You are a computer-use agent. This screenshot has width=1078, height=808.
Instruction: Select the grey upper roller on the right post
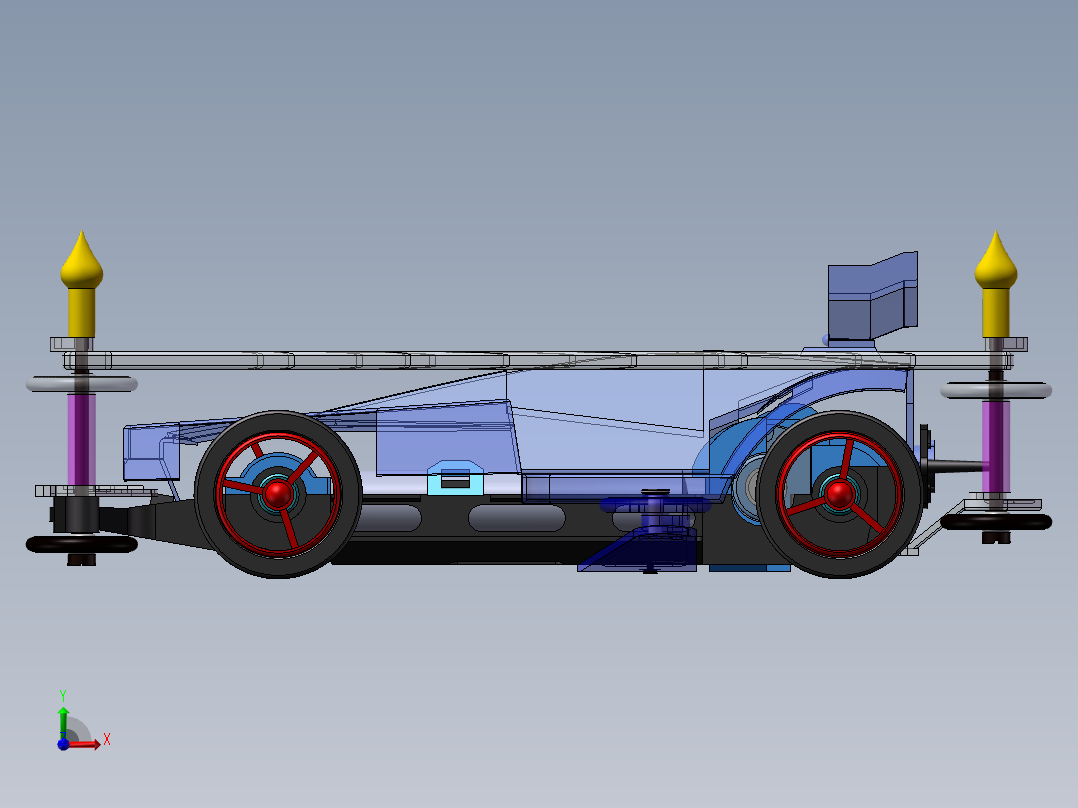coord(996,391)
